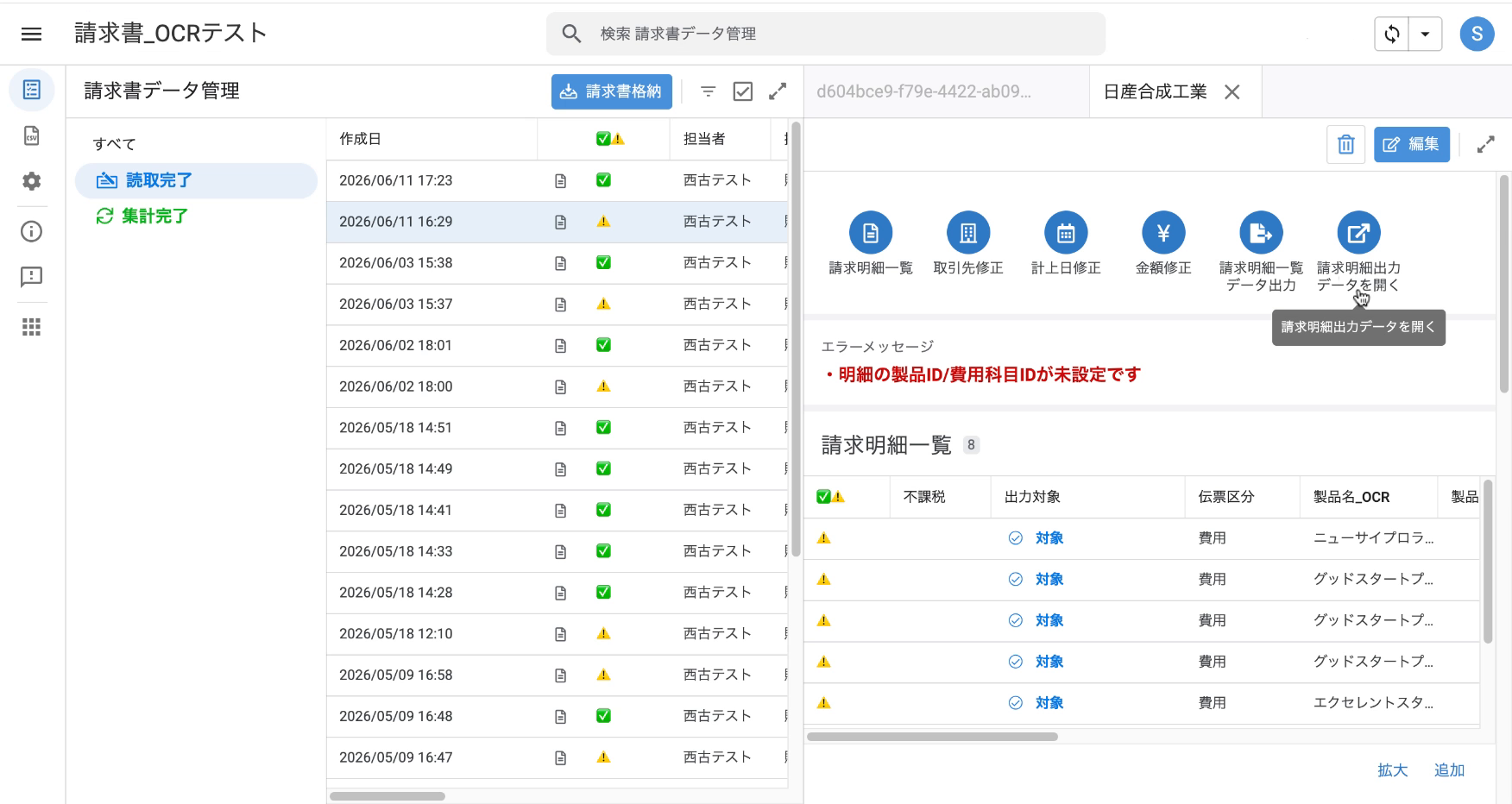Expand the list panel to fullscreen
The width and height of the screenshot is (1512, 804).
[x=778, y=91]
